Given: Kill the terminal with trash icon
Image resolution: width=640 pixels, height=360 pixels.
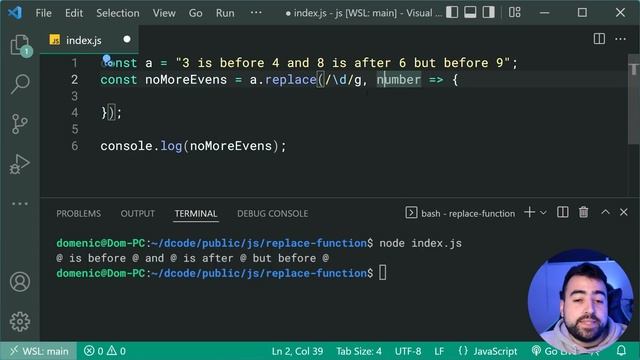Looking at the screenshot, I should click(584, 212).
